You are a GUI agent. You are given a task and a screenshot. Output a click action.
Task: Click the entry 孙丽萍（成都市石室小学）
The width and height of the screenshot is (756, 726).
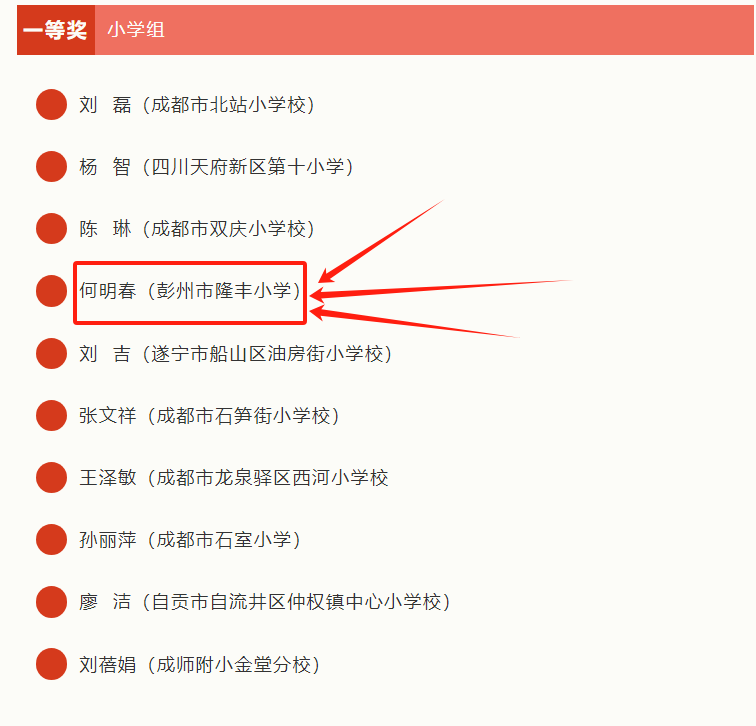190,540
